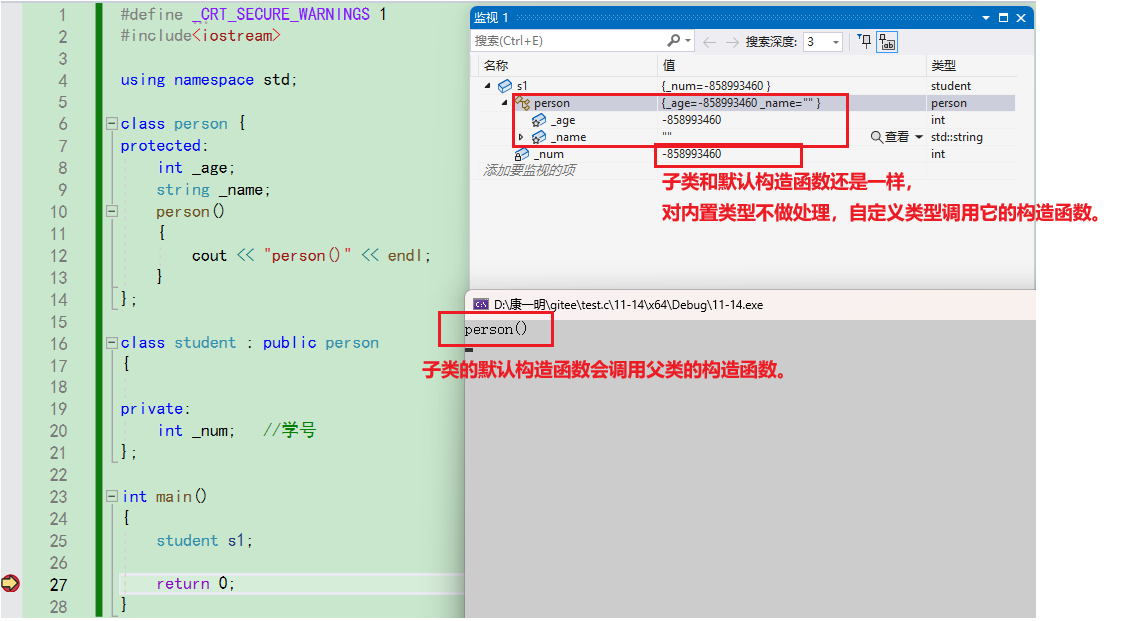Click the 'string _name;' declaration
The image size is (1130, 621).
(x=213, y=189)
